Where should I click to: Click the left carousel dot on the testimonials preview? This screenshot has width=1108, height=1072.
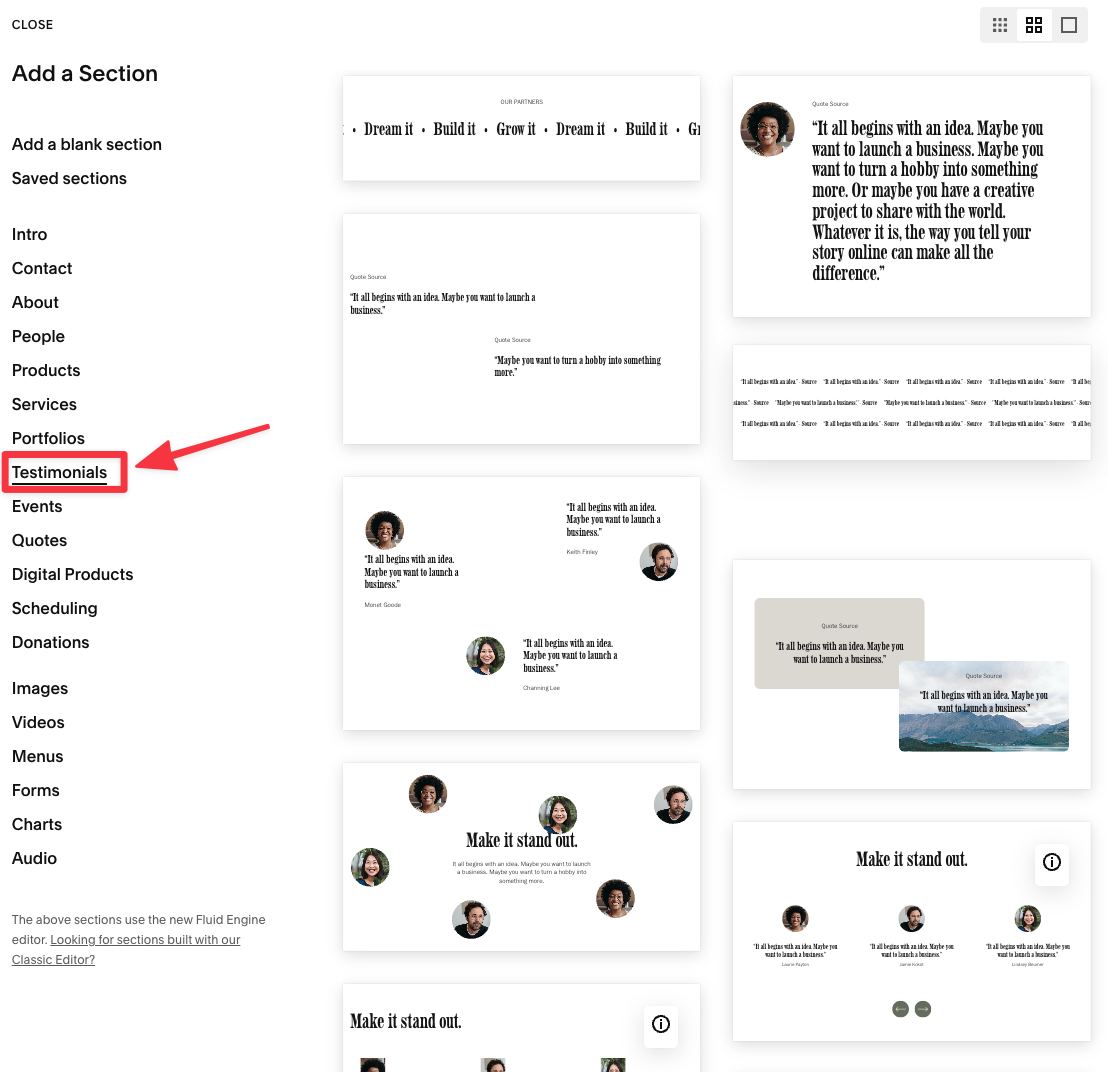901,1009
